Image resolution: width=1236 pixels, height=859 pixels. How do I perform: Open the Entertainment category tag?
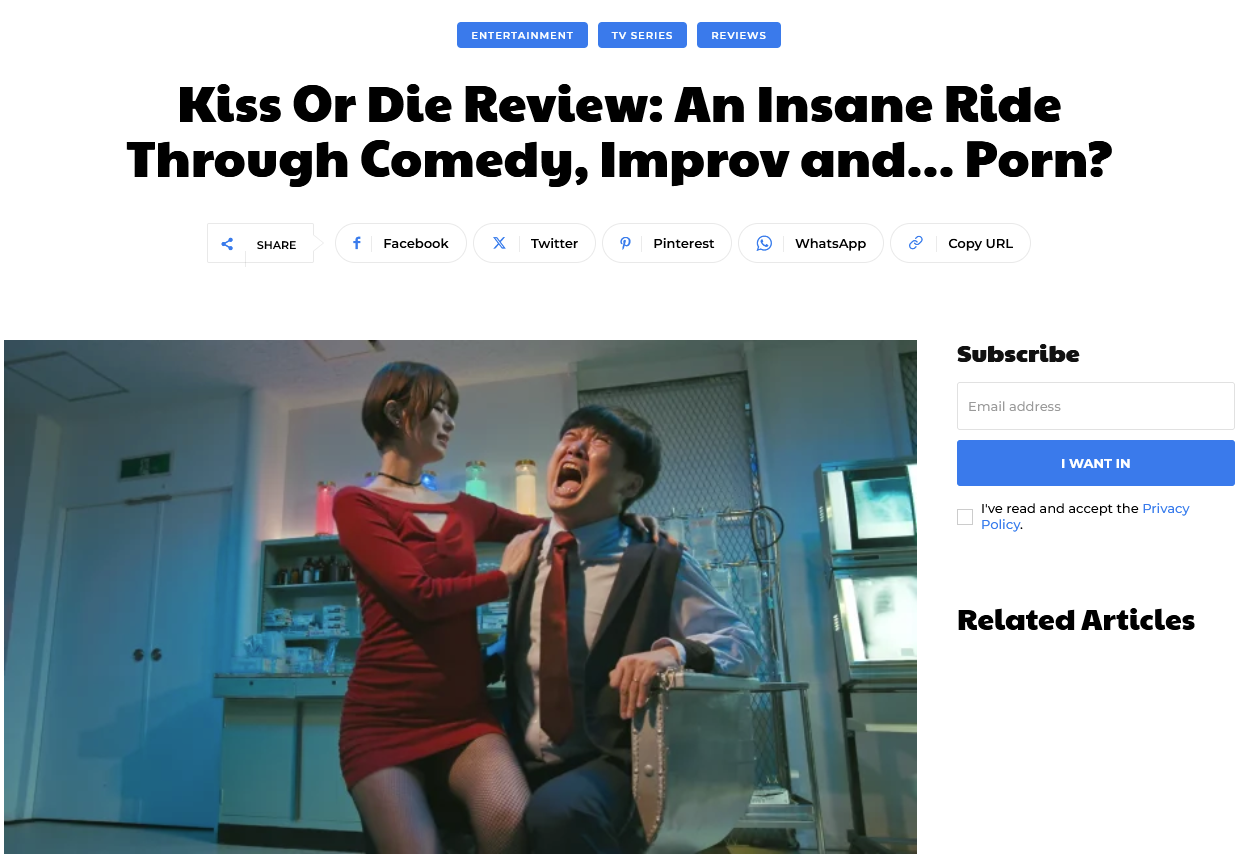click(522, 35)
